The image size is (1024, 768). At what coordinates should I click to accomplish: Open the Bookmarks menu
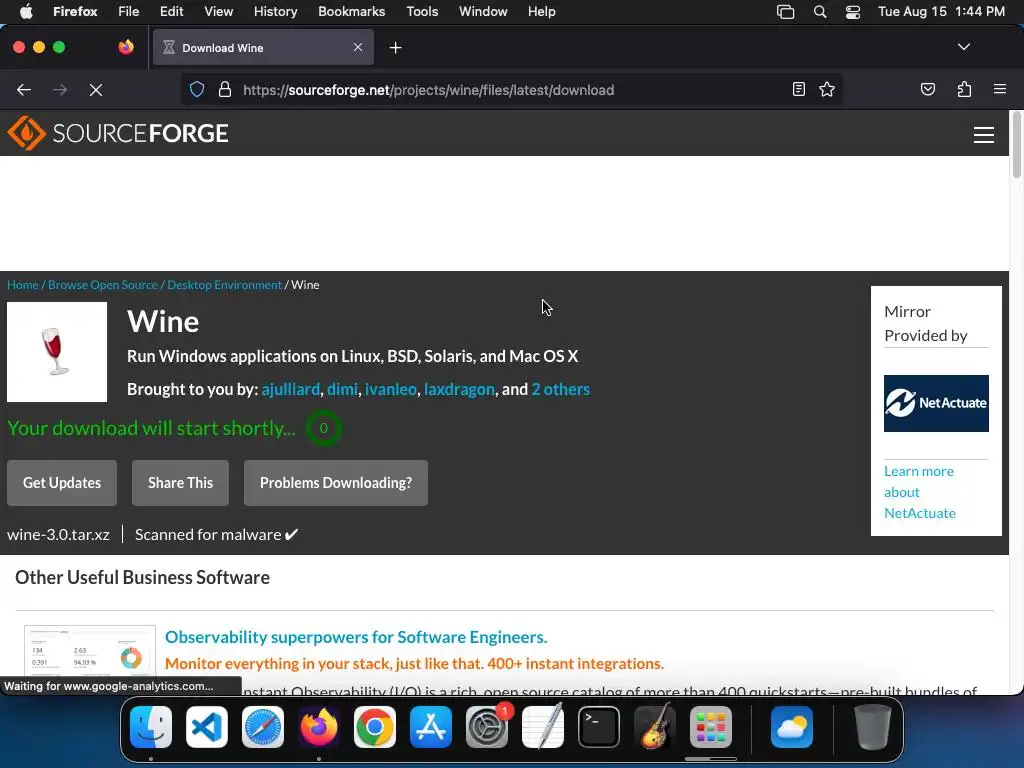coord(351,11)
